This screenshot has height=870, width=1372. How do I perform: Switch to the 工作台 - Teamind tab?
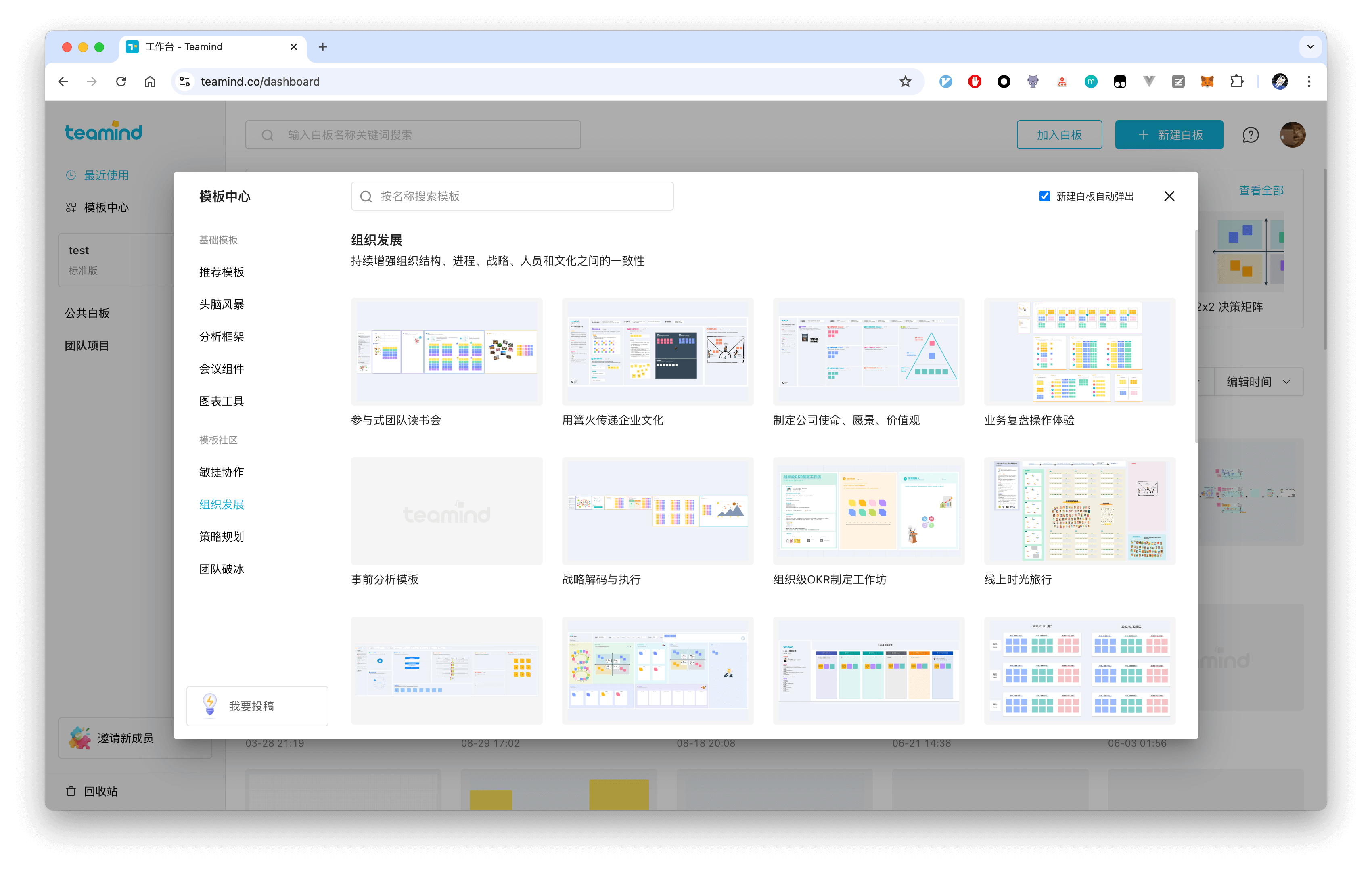(212, 47)
